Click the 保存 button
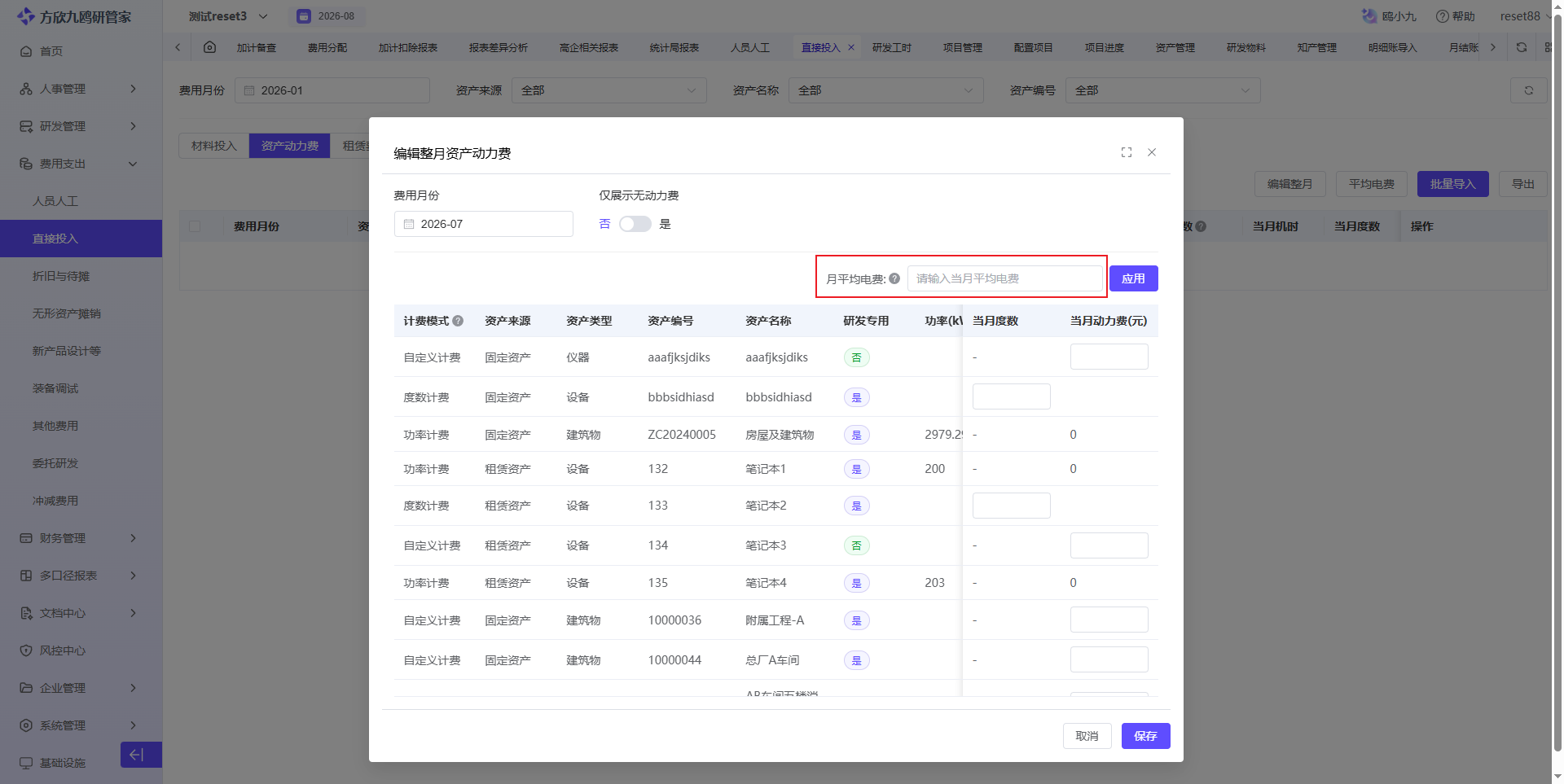Screen dimensions: 1564x784 1145,736
